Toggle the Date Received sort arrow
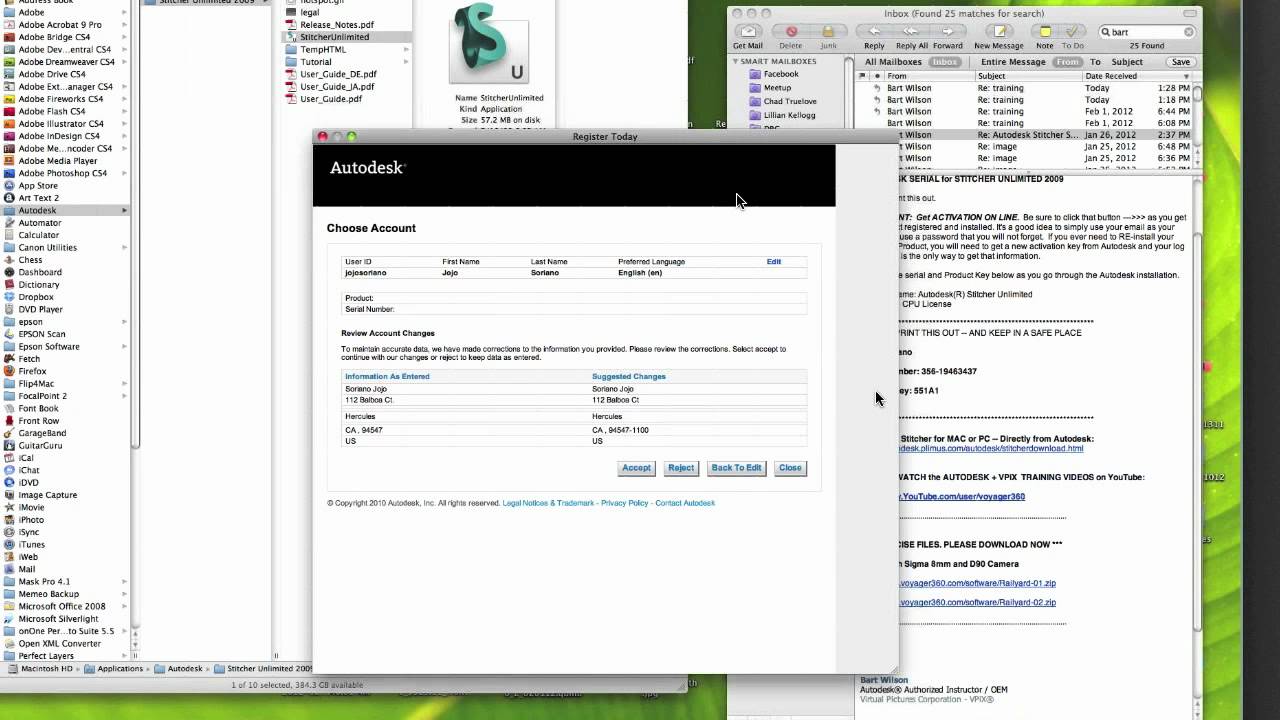This screenshot has width=1280, height=720. click(x=1189, y=76)
